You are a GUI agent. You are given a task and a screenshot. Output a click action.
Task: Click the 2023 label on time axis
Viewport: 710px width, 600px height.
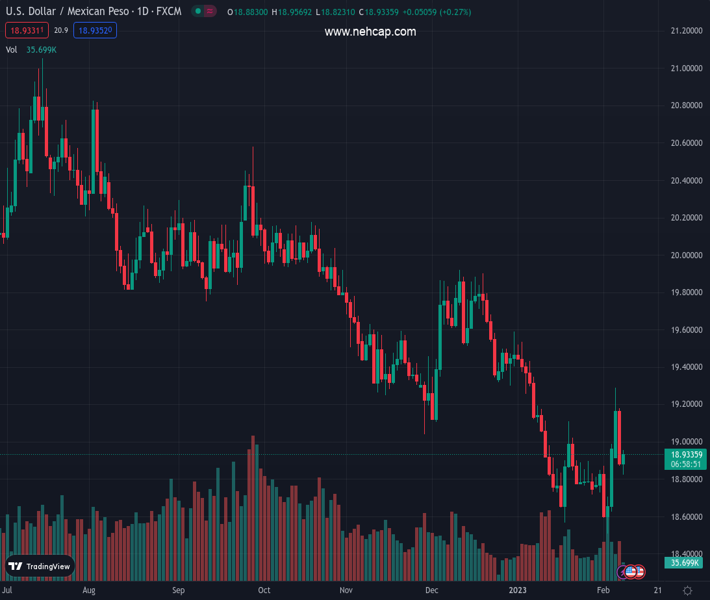tap(517, 590)
